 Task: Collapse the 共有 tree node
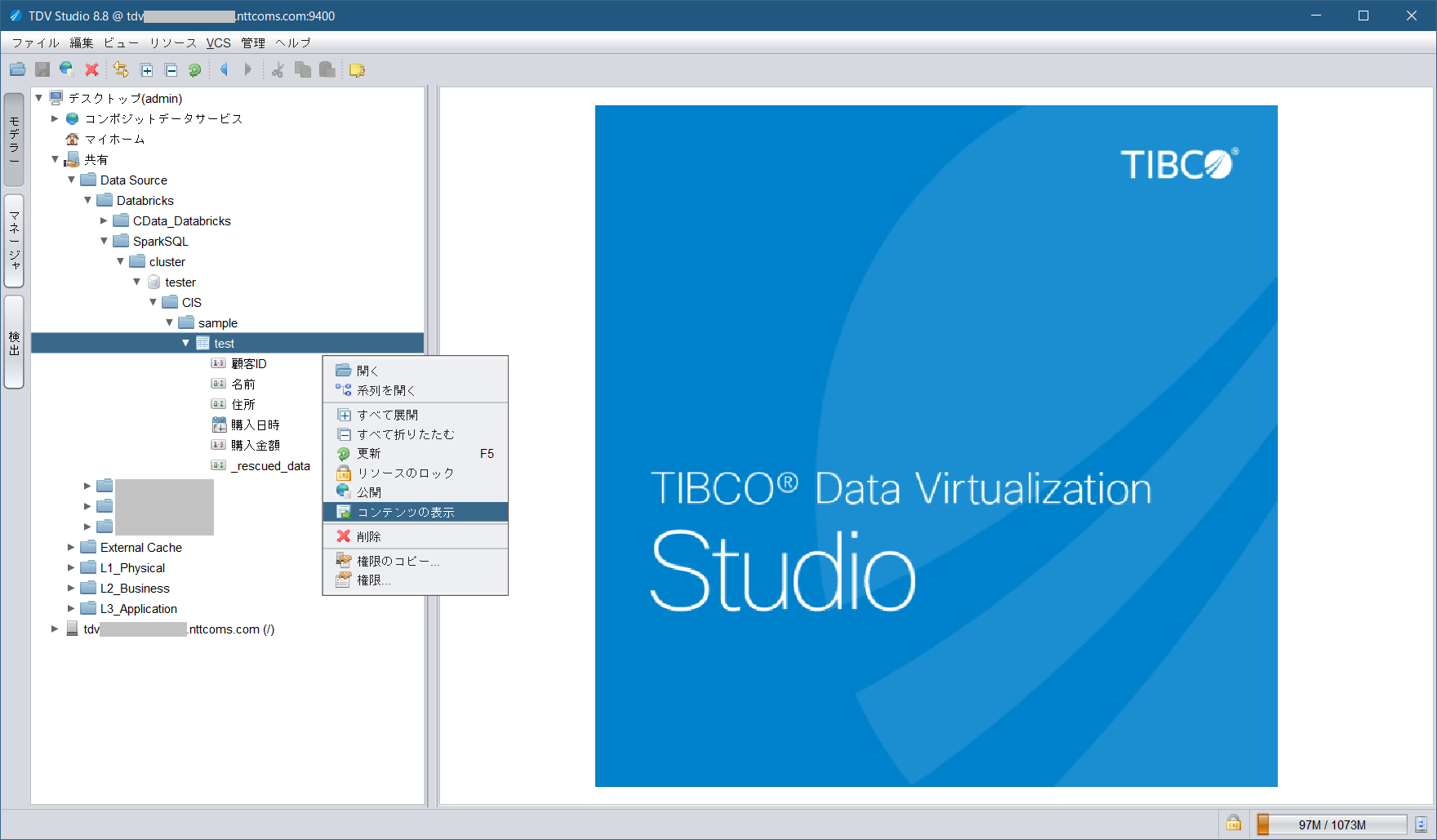[x=55, y=159]
